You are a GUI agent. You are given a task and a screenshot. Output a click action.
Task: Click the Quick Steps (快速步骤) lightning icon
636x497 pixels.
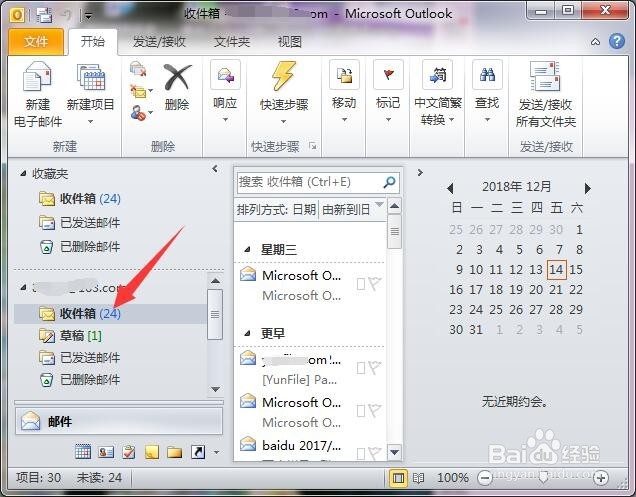click(x=284, y=76)
